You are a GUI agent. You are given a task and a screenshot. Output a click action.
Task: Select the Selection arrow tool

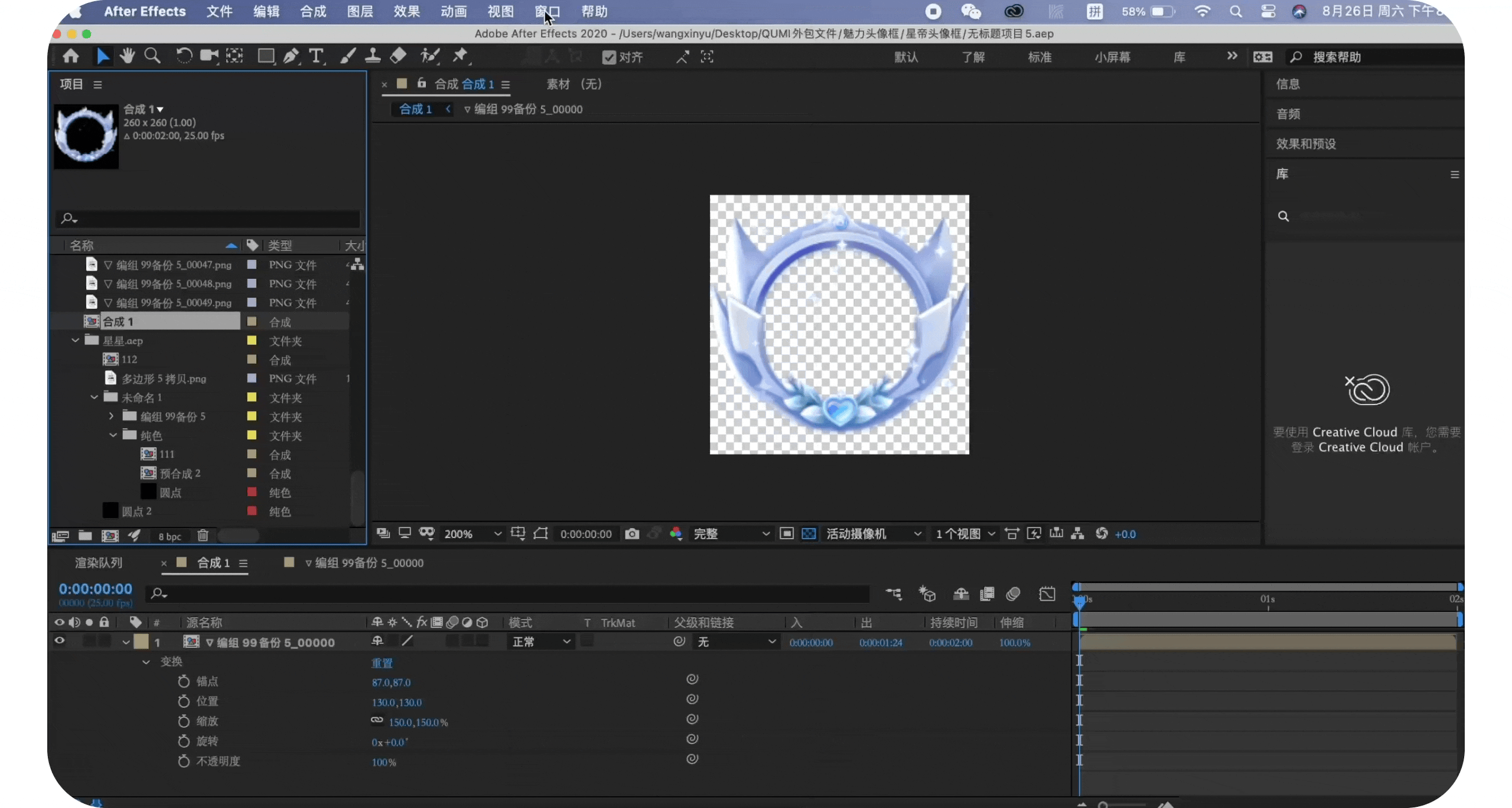point(102,56)
